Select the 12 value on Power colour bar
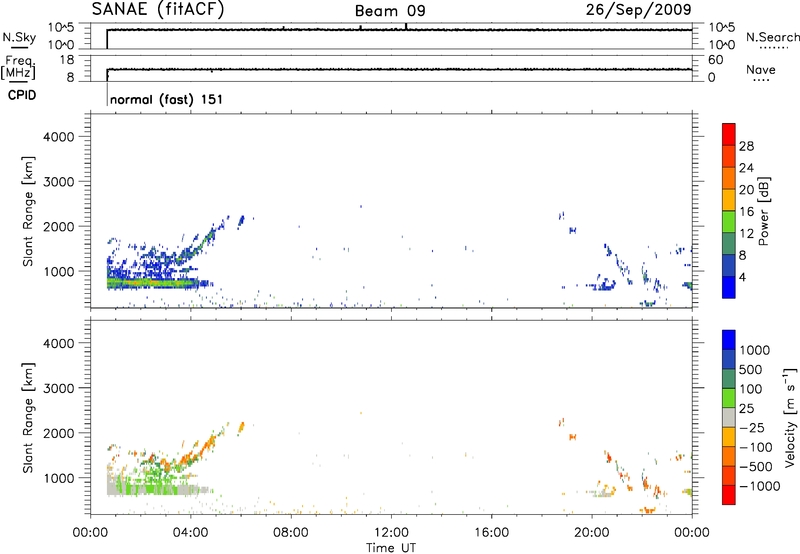The width and height of the screenshot is (800, 554). pyautogui.click(x=746, y=234)
